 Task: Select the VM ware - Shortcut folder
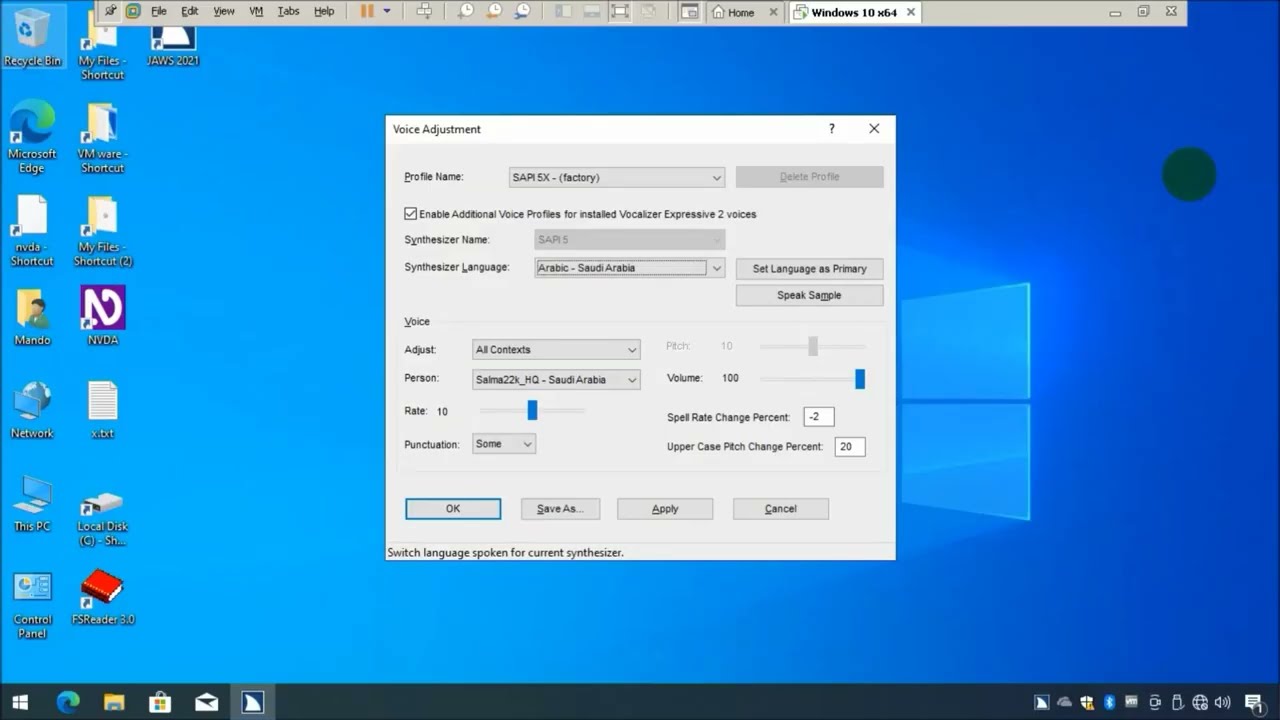pyautogui.click(x=102, y=137)
